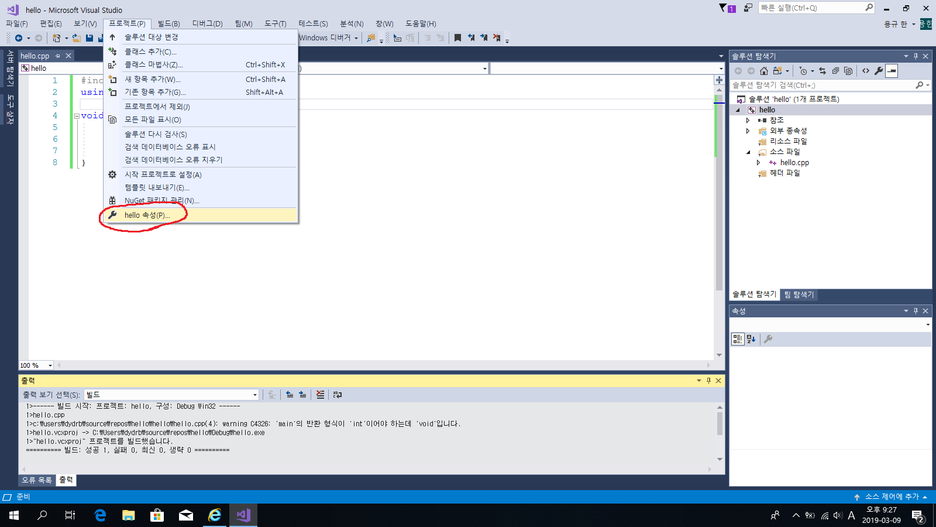Collapse 소스 파일 folder node

(748, 152)
